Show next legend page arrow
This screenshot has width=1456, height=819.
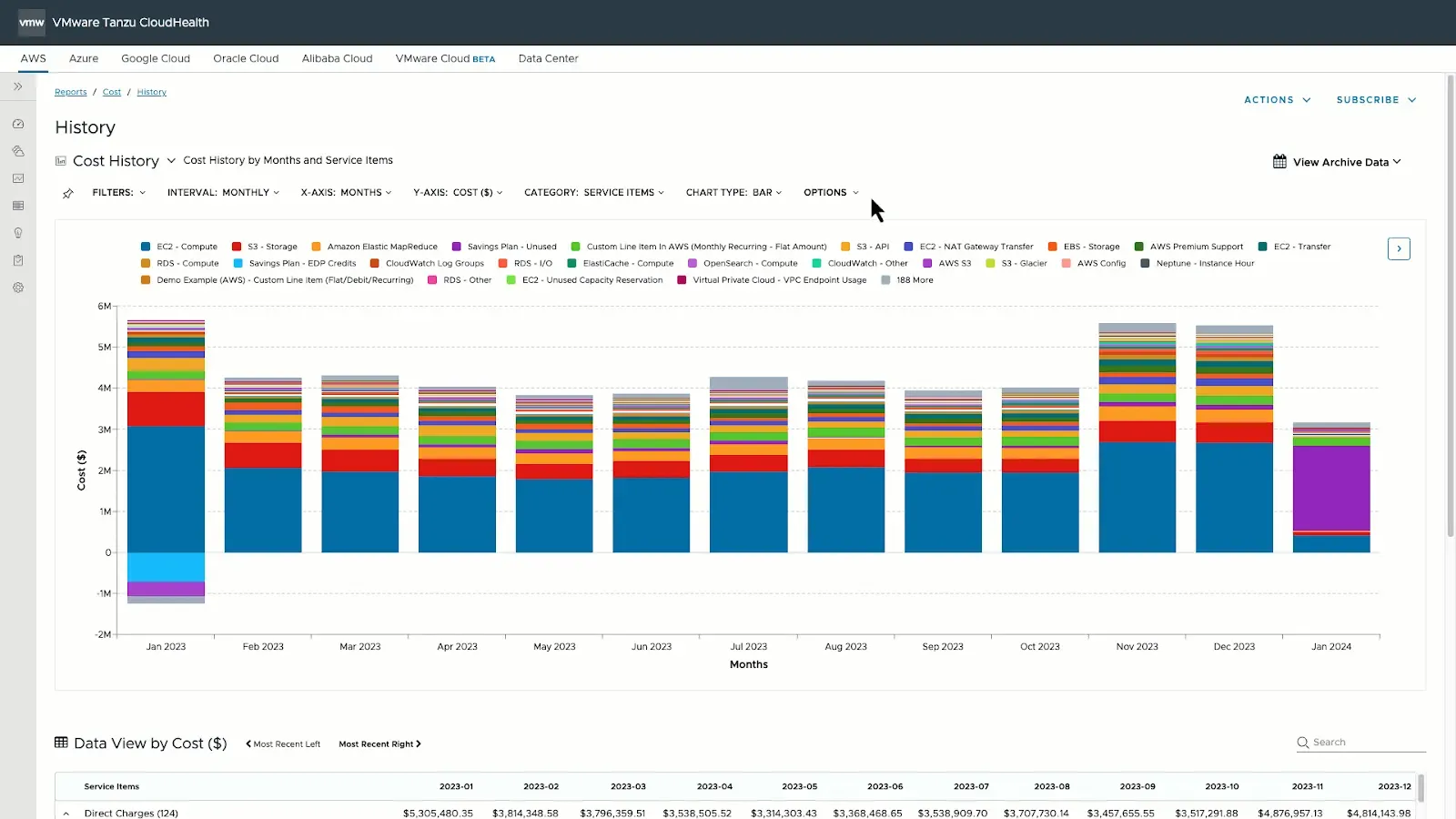[x=1399, y=248]
